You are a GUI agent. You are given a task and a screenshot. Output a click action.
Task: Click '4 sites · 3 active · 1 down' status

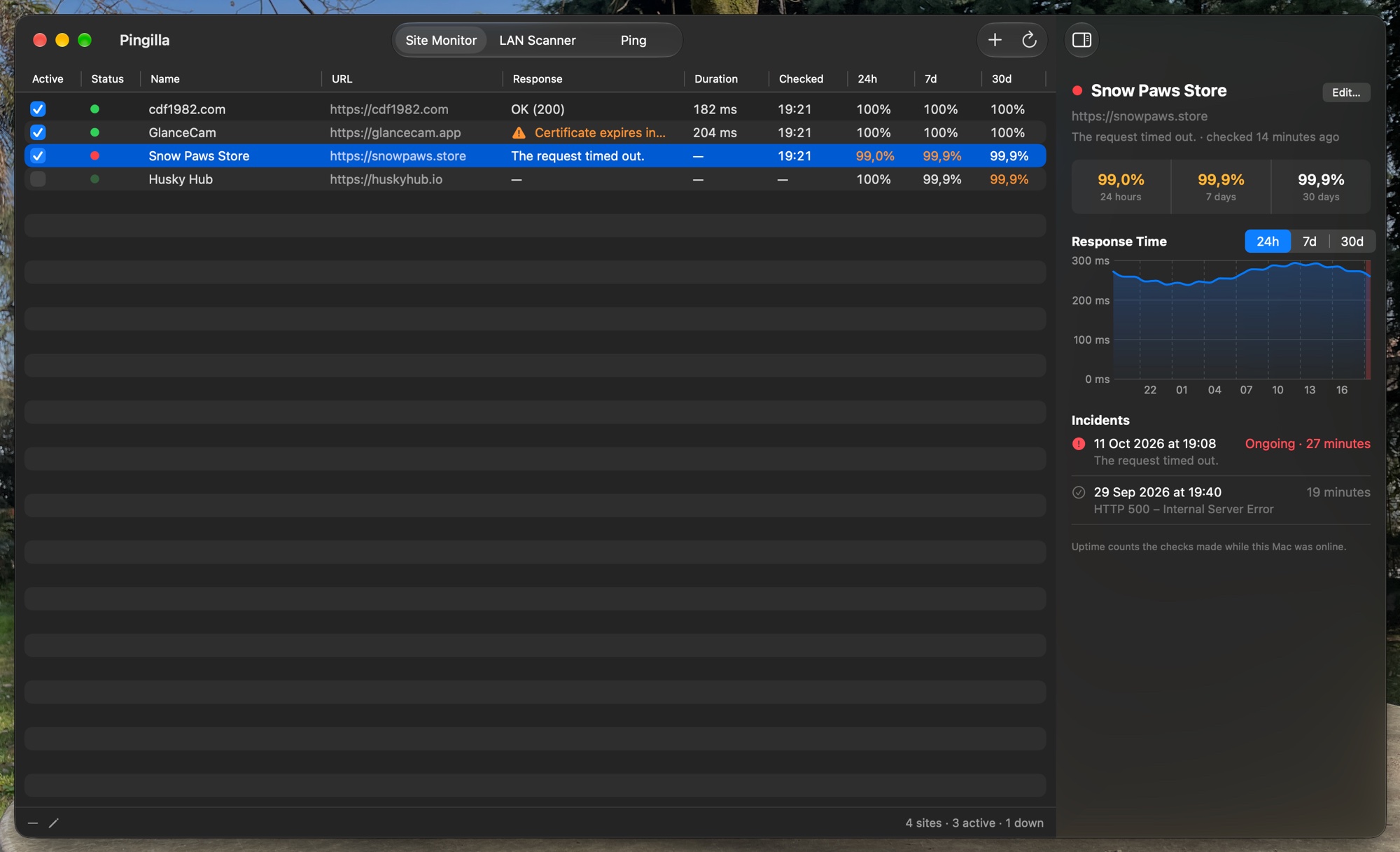pos(974,823)
